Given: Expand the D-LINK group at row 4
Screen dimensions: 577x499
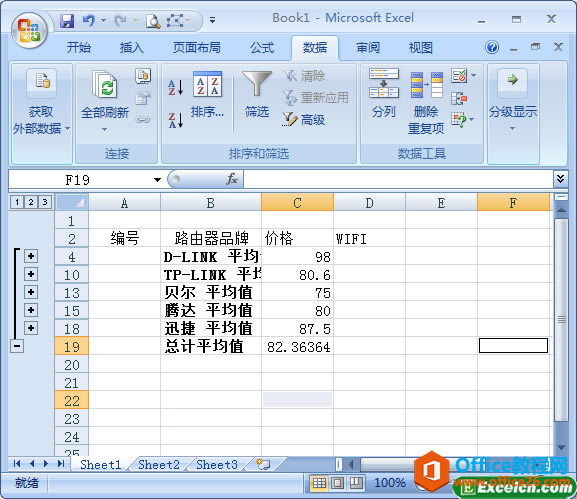Looking at the screenshot, I should (31, 256).
